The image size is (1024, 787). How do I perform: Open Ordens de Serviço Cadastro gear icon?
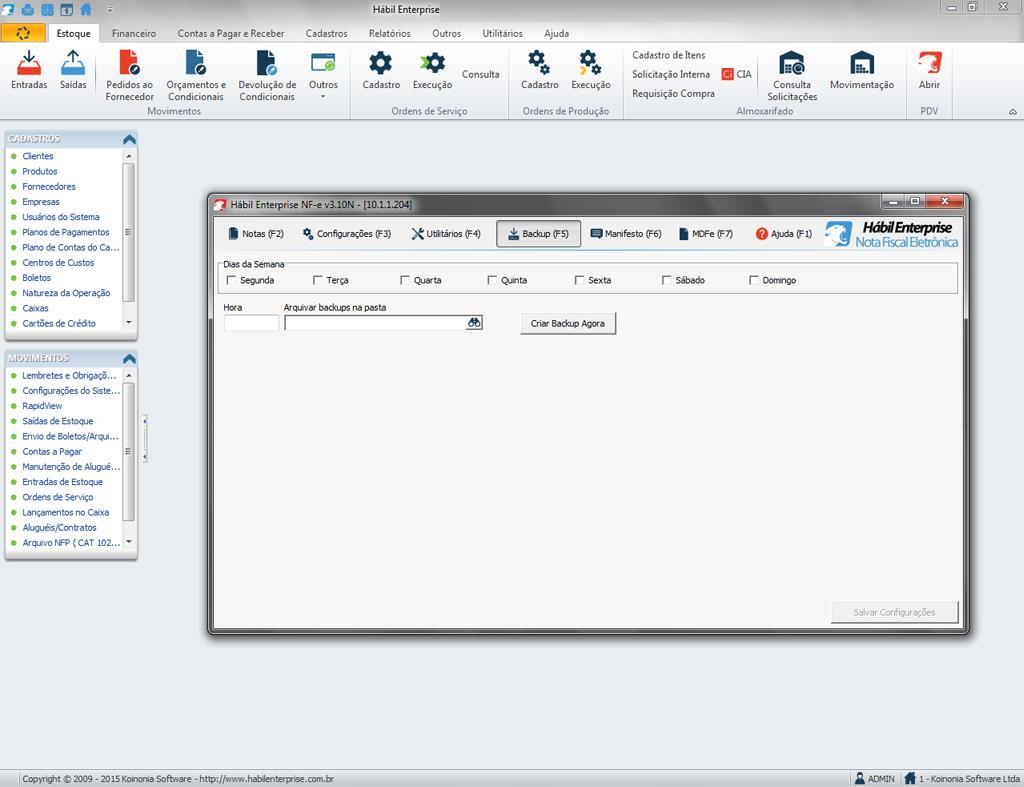click(381, 63)
